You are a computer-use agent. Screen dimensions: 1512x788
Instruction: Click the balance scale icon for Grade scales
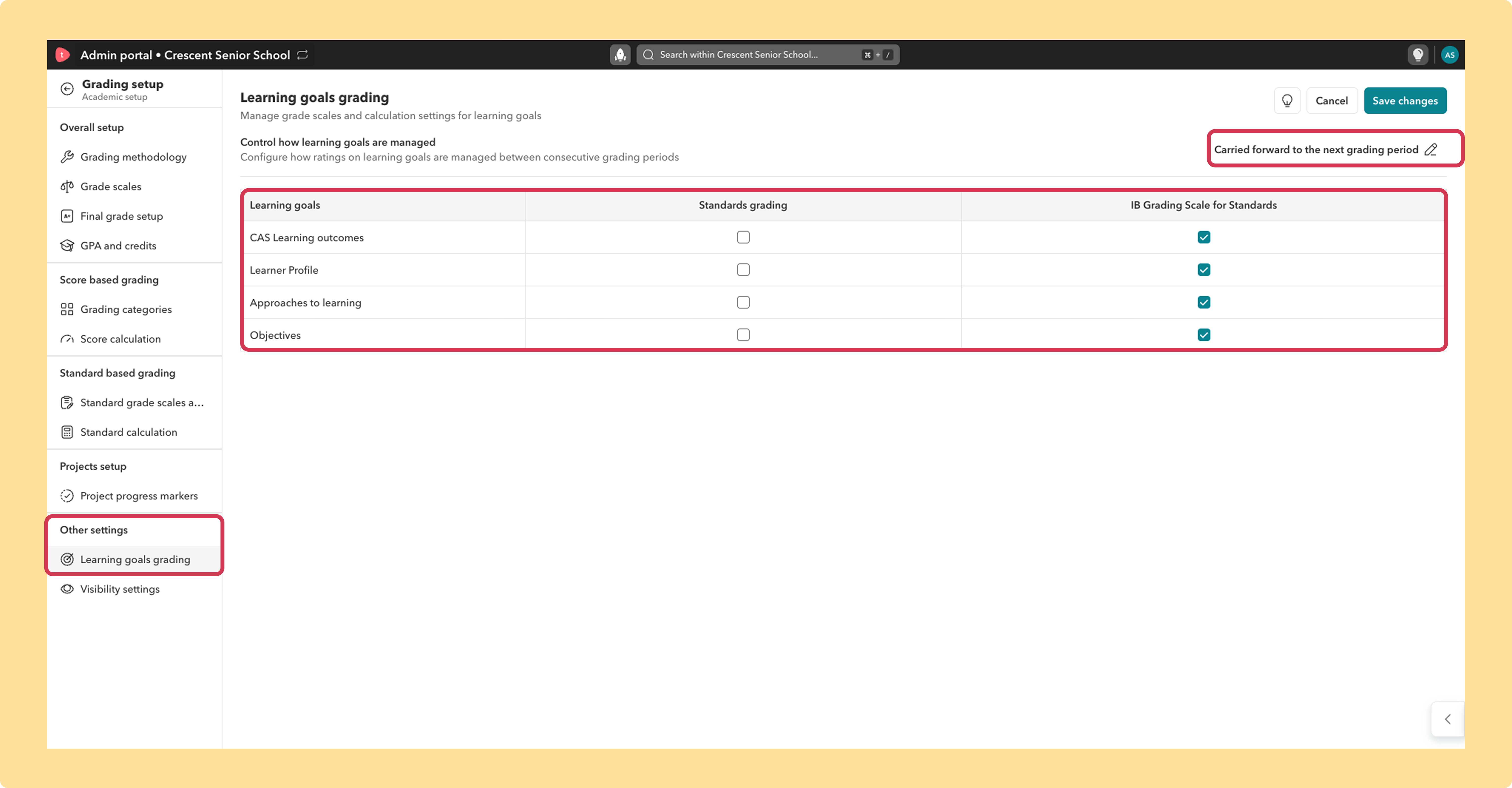67,187
